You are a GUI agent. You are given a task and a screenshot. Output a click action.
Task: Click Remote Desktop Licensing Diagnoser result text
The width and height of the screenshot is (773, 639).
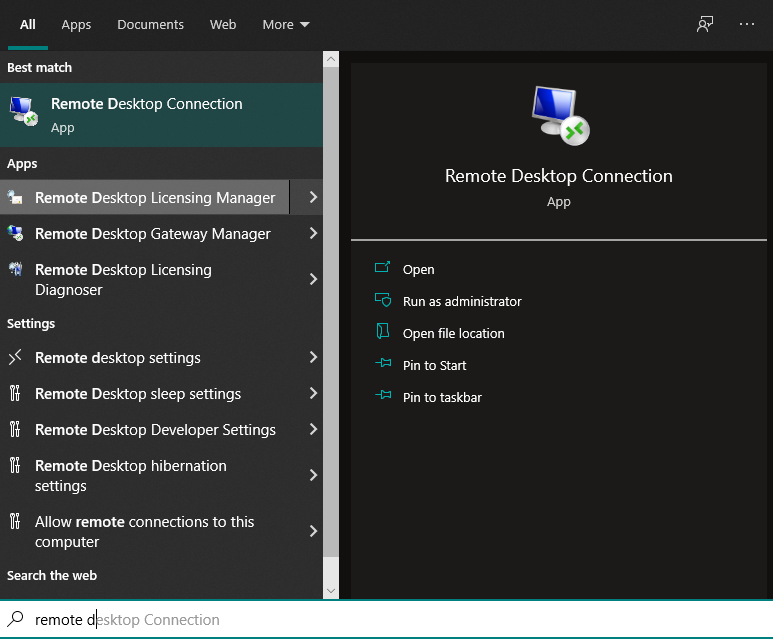tap(123, 280)
